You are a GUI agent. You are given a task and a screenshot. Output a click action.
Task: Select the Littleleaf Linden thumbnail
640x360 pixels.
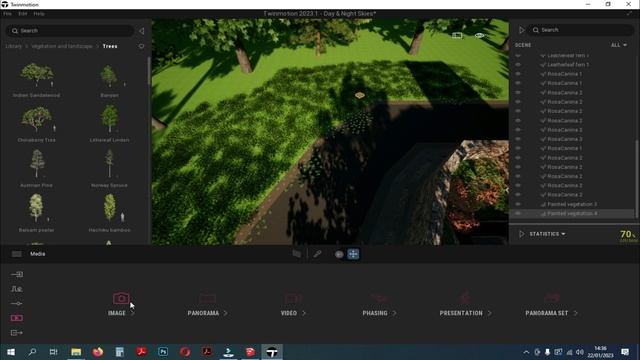coord(109,119)
